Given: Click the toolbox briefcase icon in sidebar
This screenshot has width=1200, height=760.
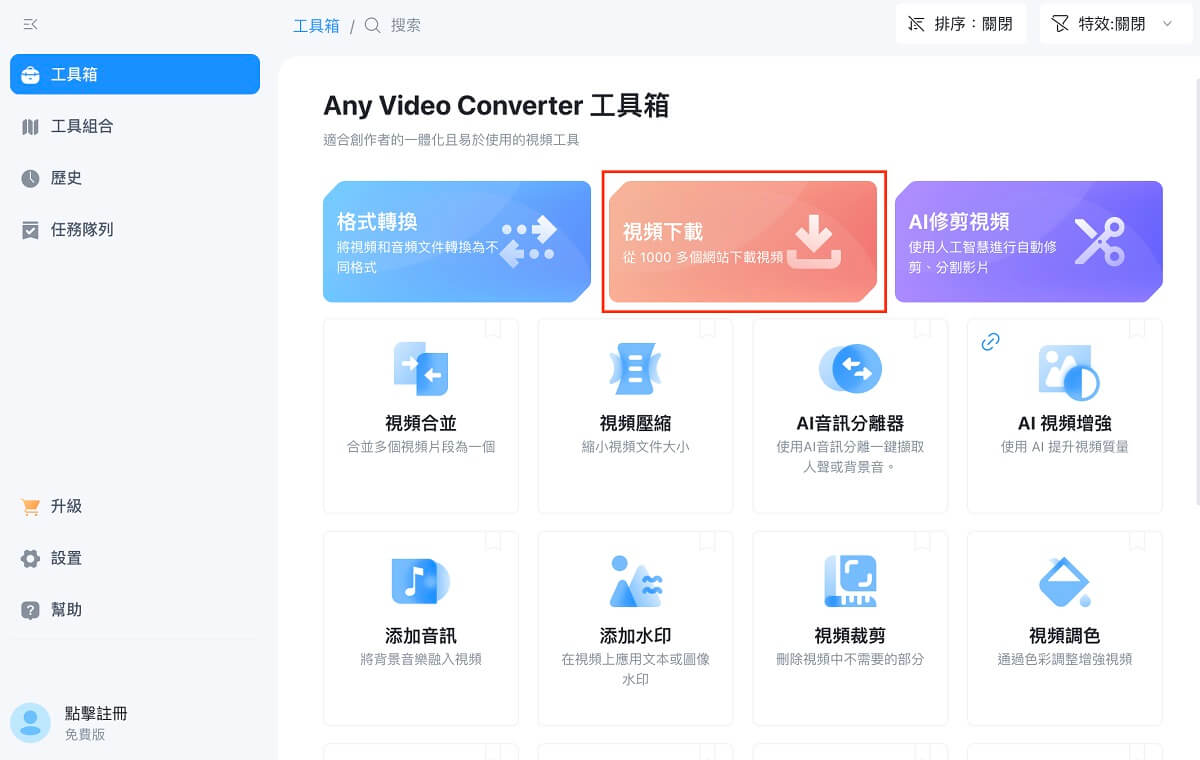Looking at the screenshot, I should click(30, 75).
